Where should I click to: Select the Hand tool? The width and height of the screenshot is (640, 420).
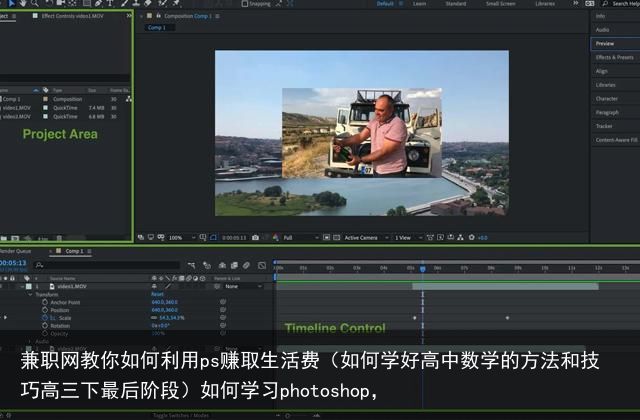(23, 3)
